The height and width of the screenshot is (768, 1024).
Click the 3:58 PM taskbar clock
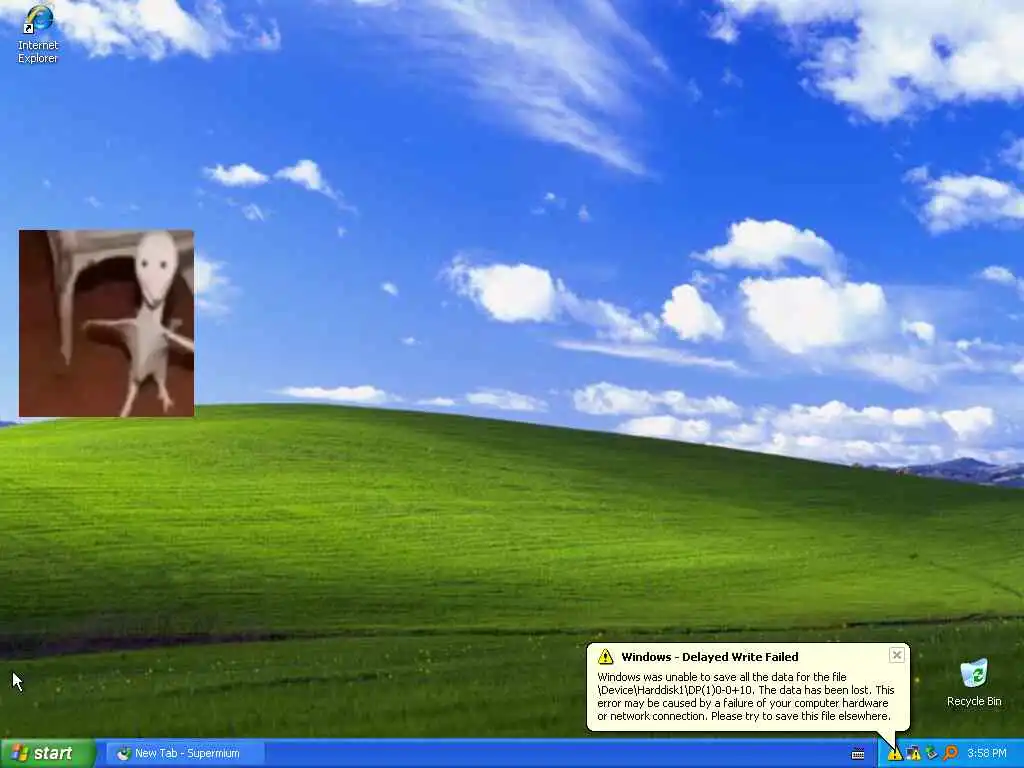click(987, 754)
